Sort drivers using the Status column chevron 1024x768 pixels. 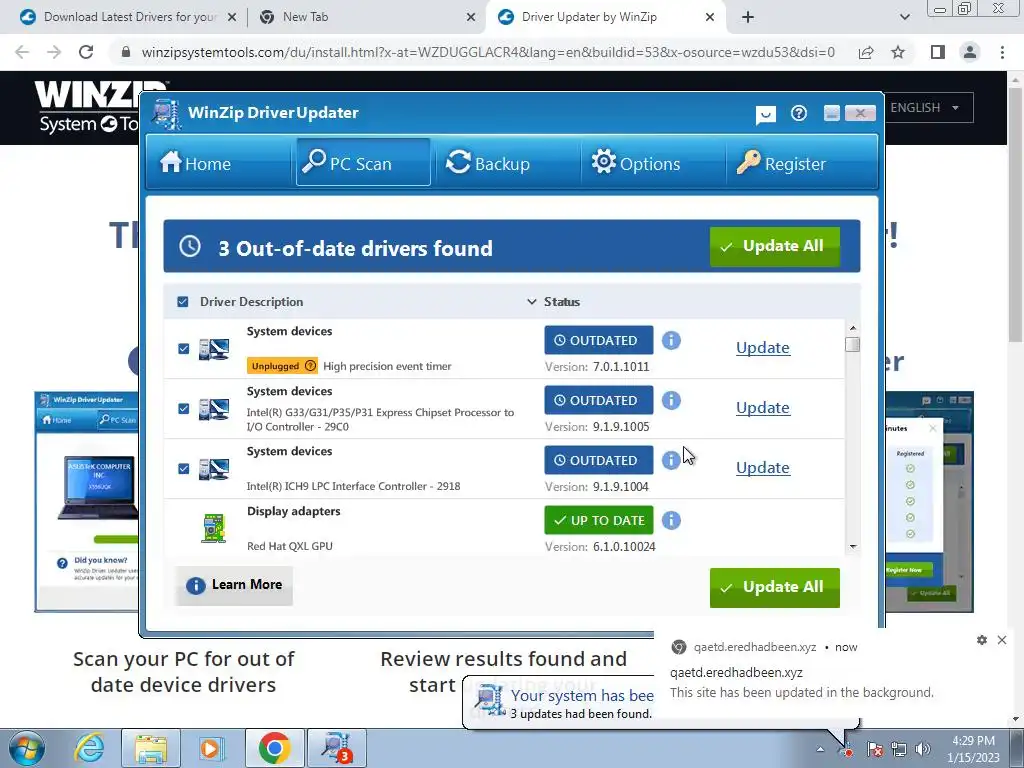532,302
